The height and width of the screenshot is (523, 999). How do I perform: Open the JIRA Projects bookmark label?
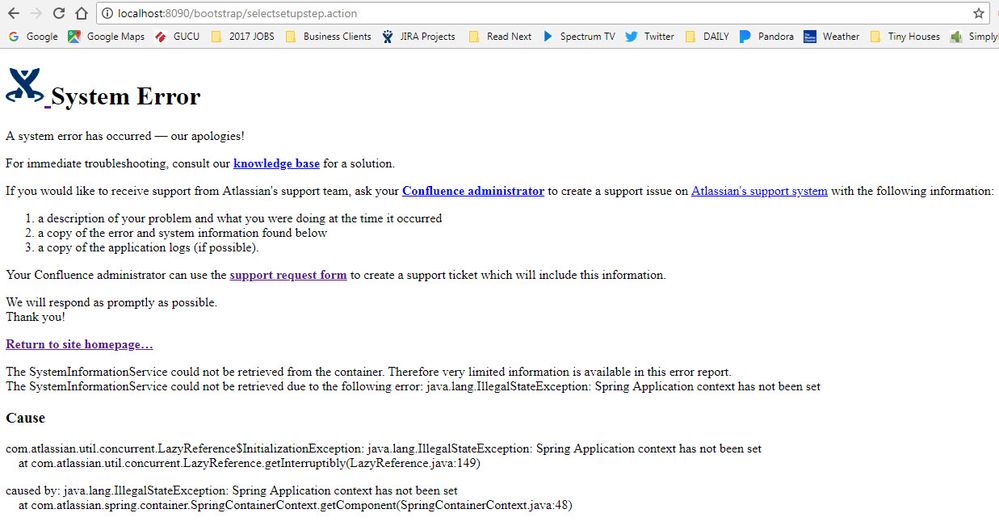(428, 36)
